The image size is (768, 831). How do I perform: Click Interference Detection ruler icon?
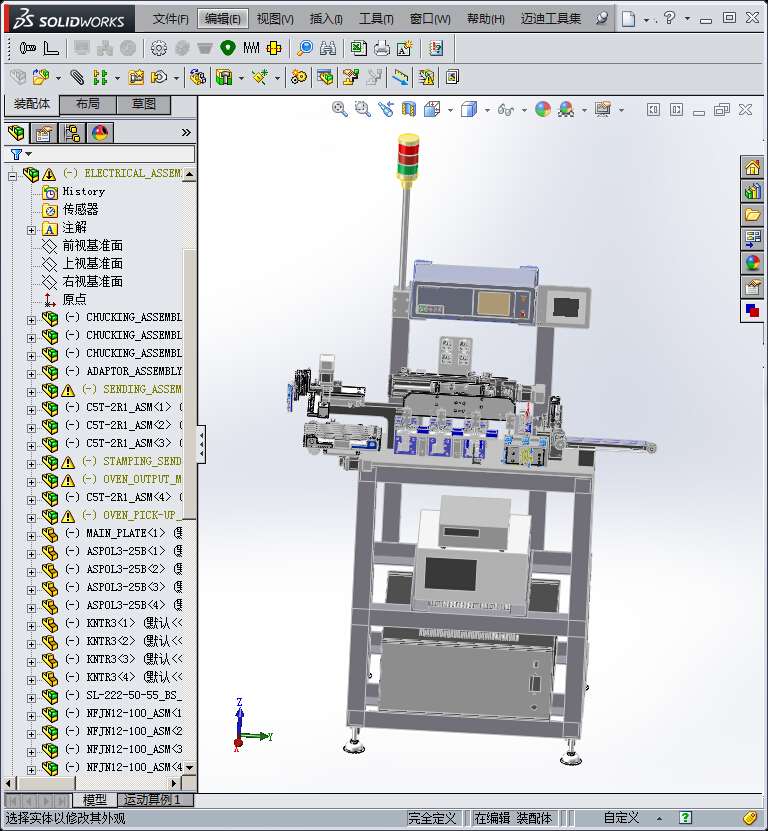click(x=400, y=77)
